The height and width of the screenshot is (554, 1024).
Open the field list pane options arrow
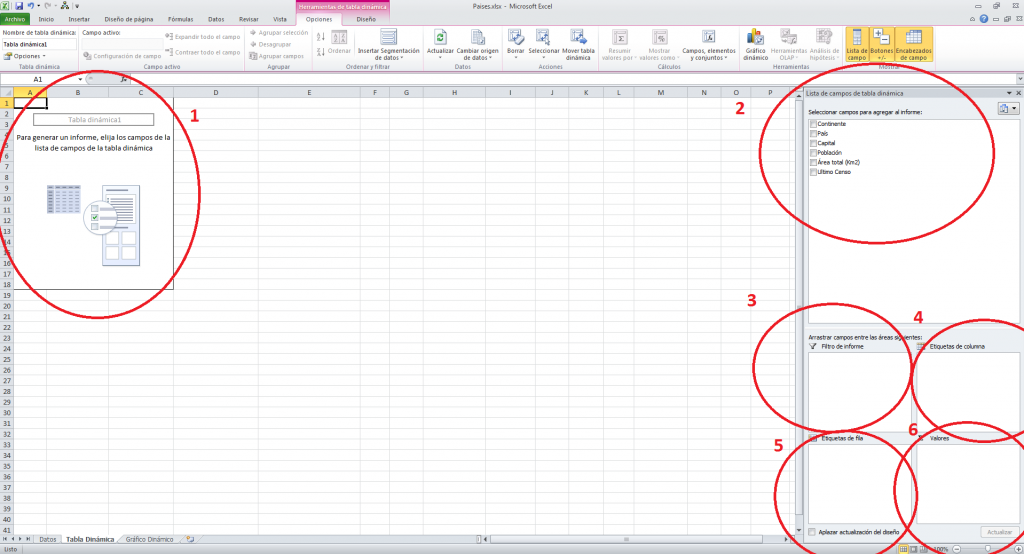pos(1009,93)
